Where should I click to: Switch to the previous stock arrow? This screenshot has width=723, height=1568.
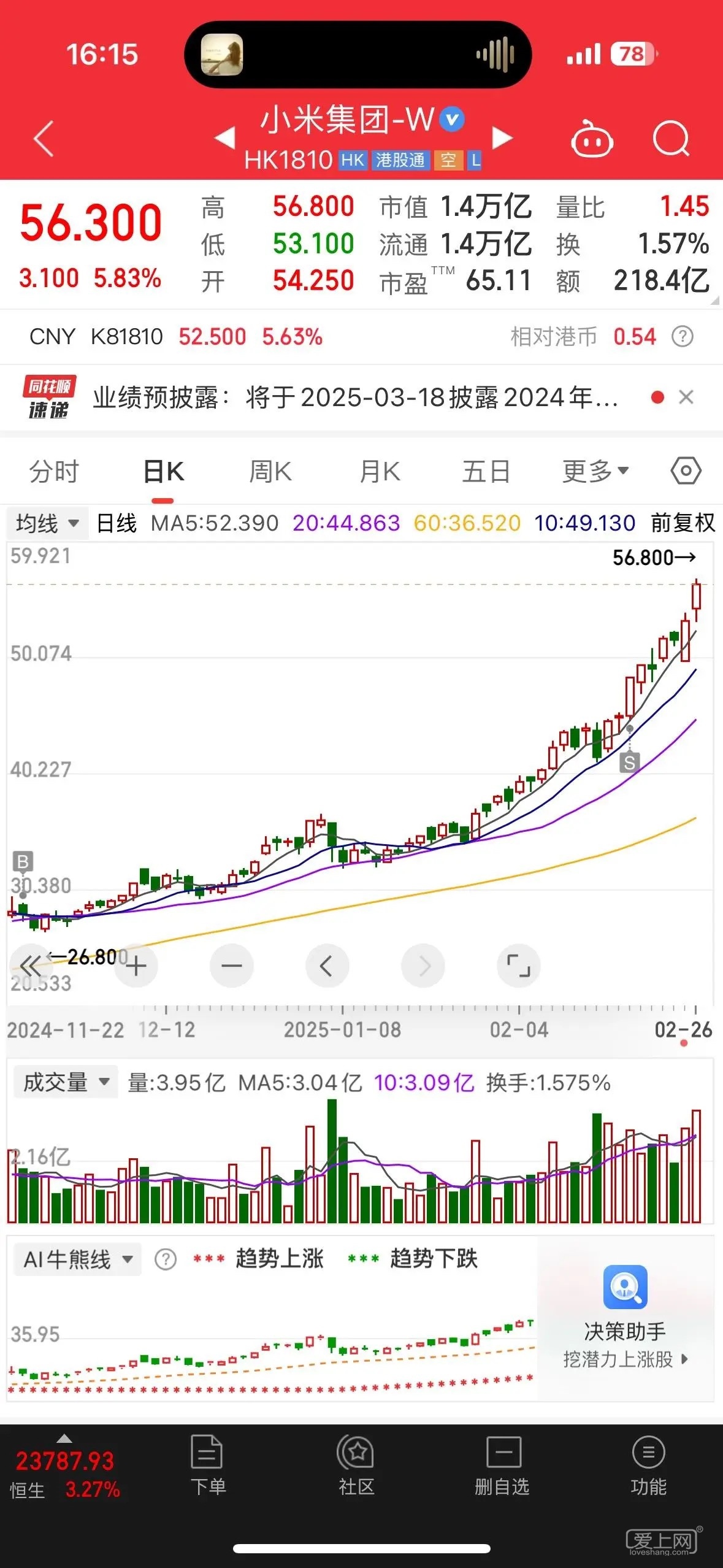point(225,138)
